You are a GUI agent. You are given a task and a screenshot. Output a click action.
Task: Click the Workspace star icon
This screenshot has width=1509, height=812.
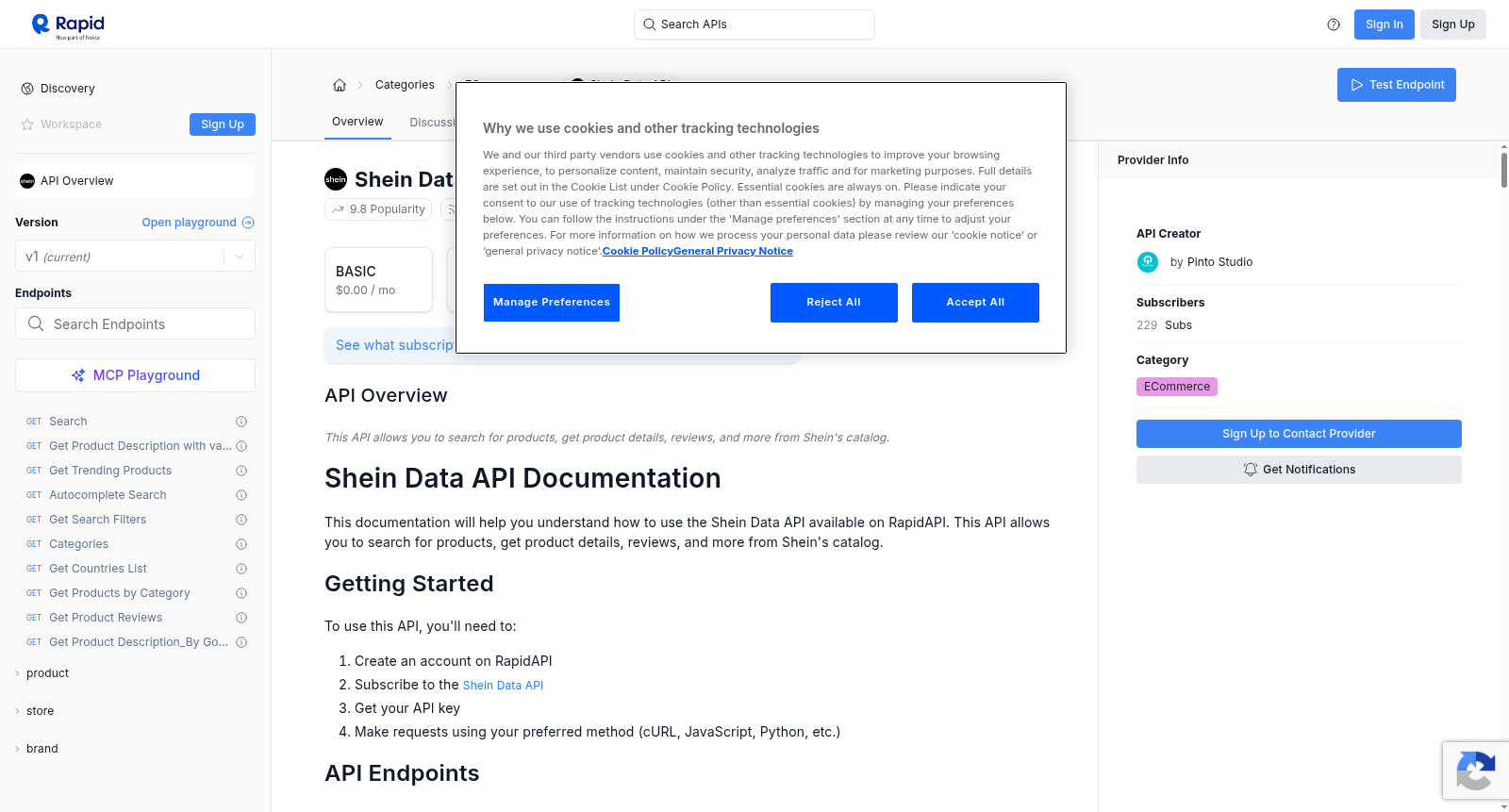click(27, 124)
